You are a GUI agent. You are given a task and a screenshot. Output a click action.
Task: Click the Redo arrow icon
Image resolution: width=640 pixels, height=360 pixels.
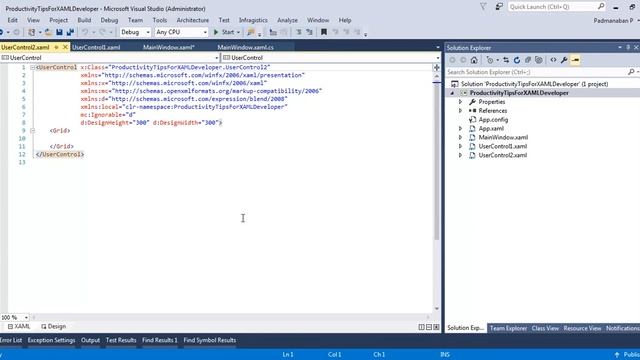pos(102,32)
